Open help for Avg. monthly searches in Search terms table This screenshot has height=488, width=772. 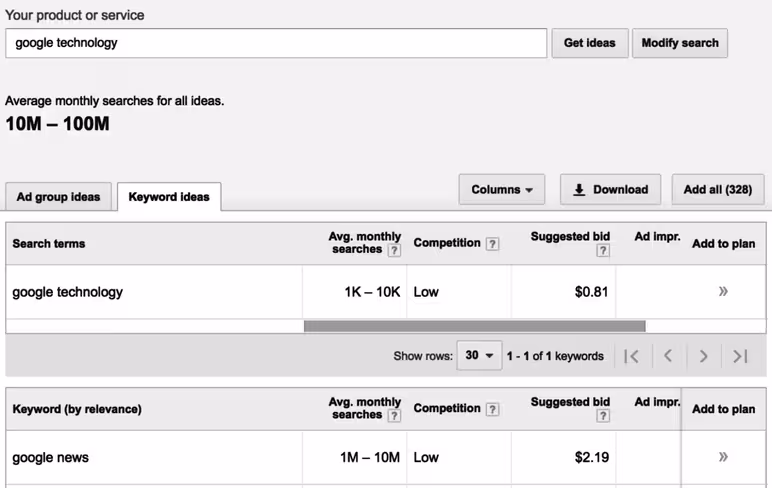tap(394, 250)
